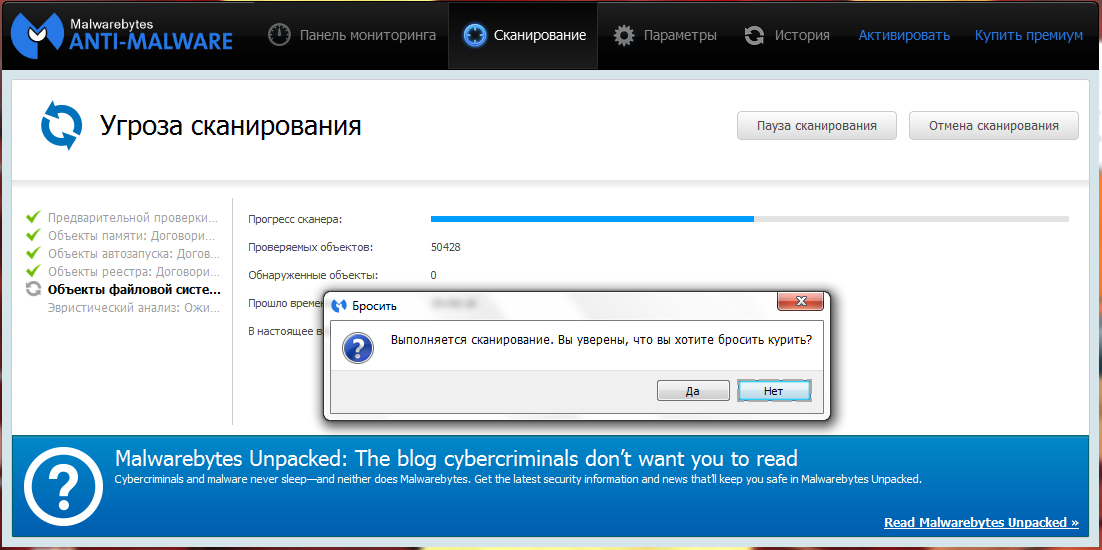Select Объекты файловой системы step text

point(134,289)
